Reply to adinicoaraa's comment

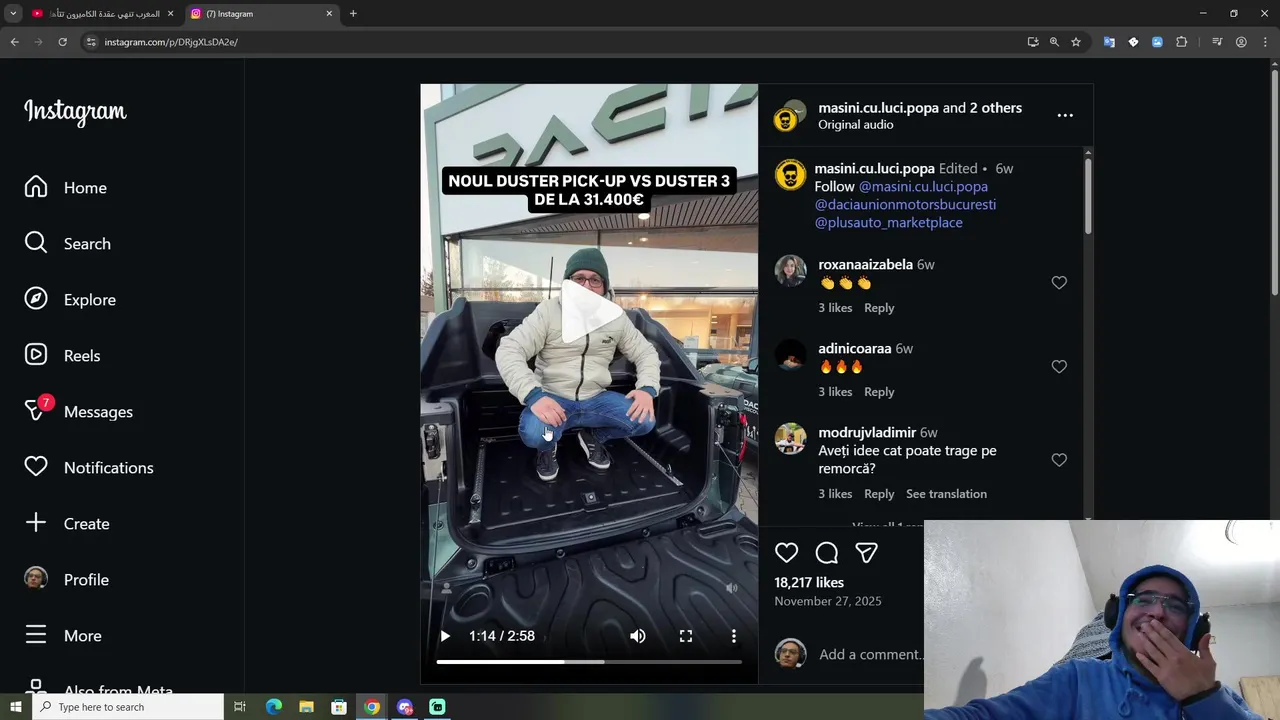pyautogui.click(x=879, y=392)
